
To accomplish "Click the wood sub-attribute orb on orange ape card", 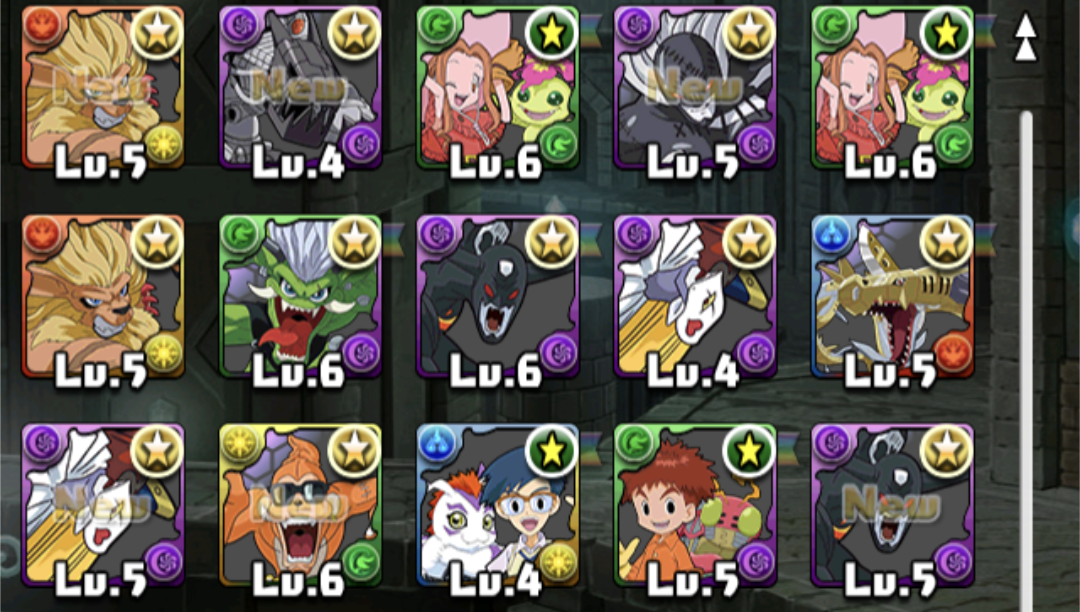I will [360, 562].
